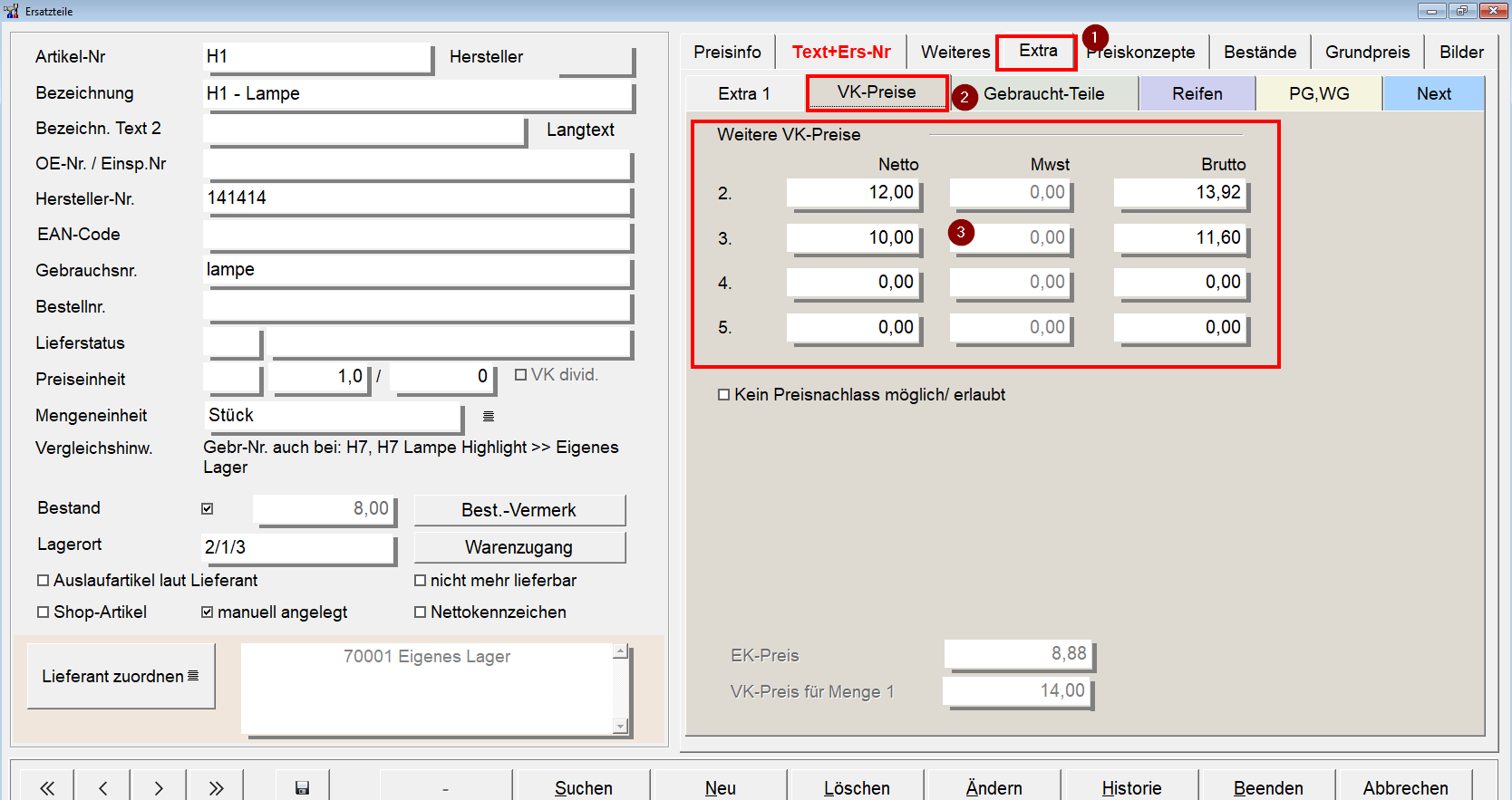The width and height of the screenshot is (1512, 800).
Task: Click Beenden to exit
Action: (1268, 787)
